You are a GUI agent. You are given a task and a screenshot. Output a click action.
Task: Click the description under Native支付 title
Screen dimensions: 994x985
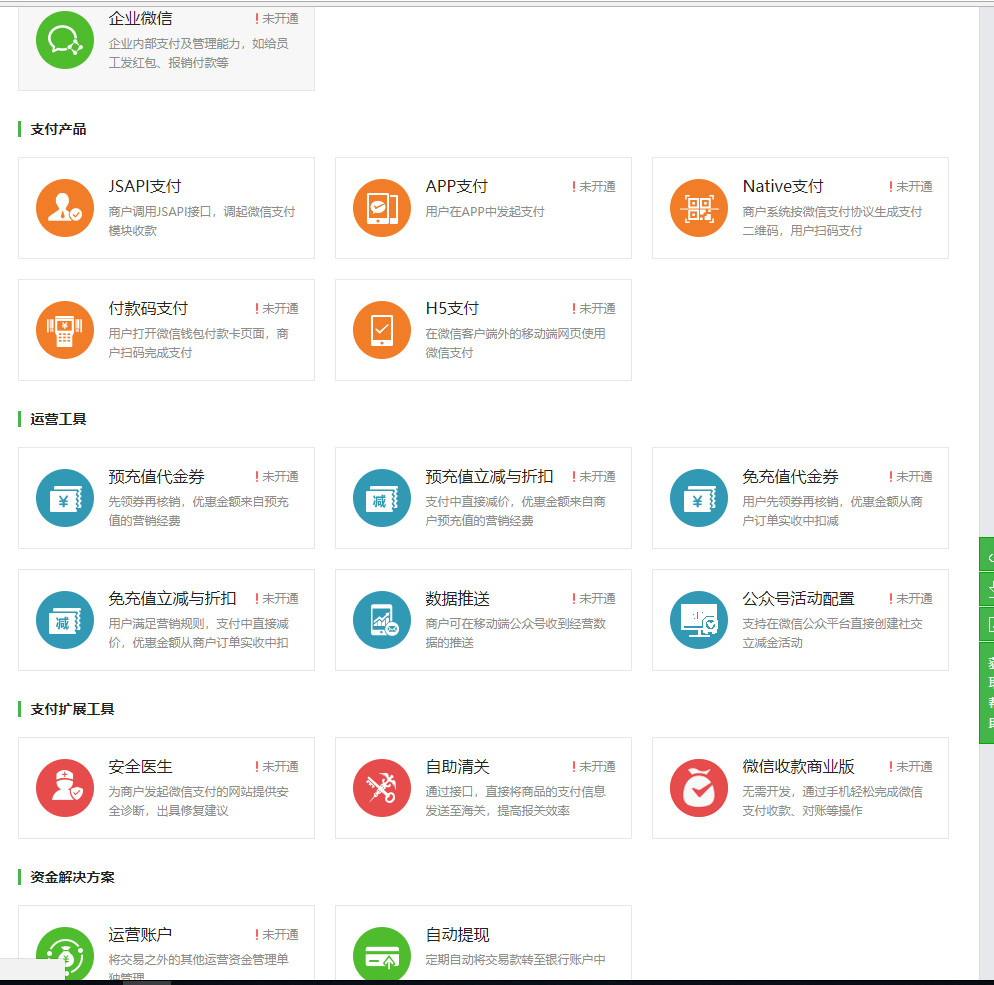click(832, 221)
